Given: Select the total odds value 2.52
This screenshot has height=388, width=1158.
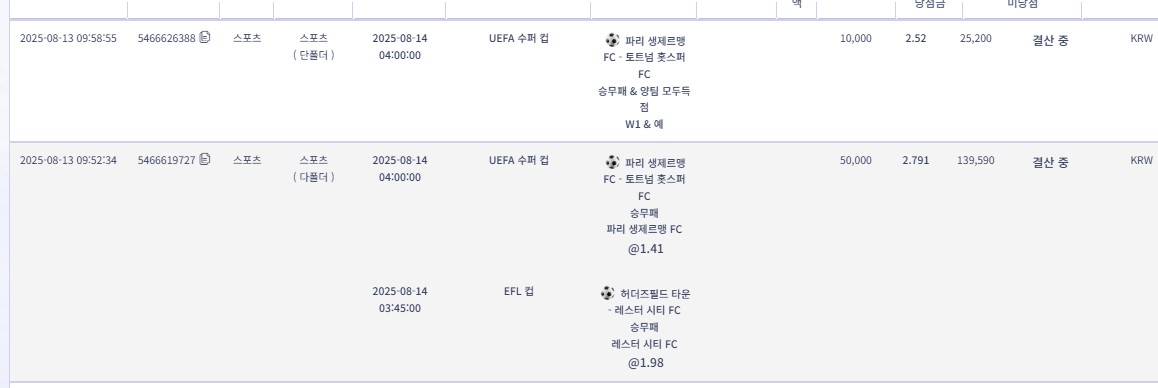Looking at the screenshot, I should 916,38.
